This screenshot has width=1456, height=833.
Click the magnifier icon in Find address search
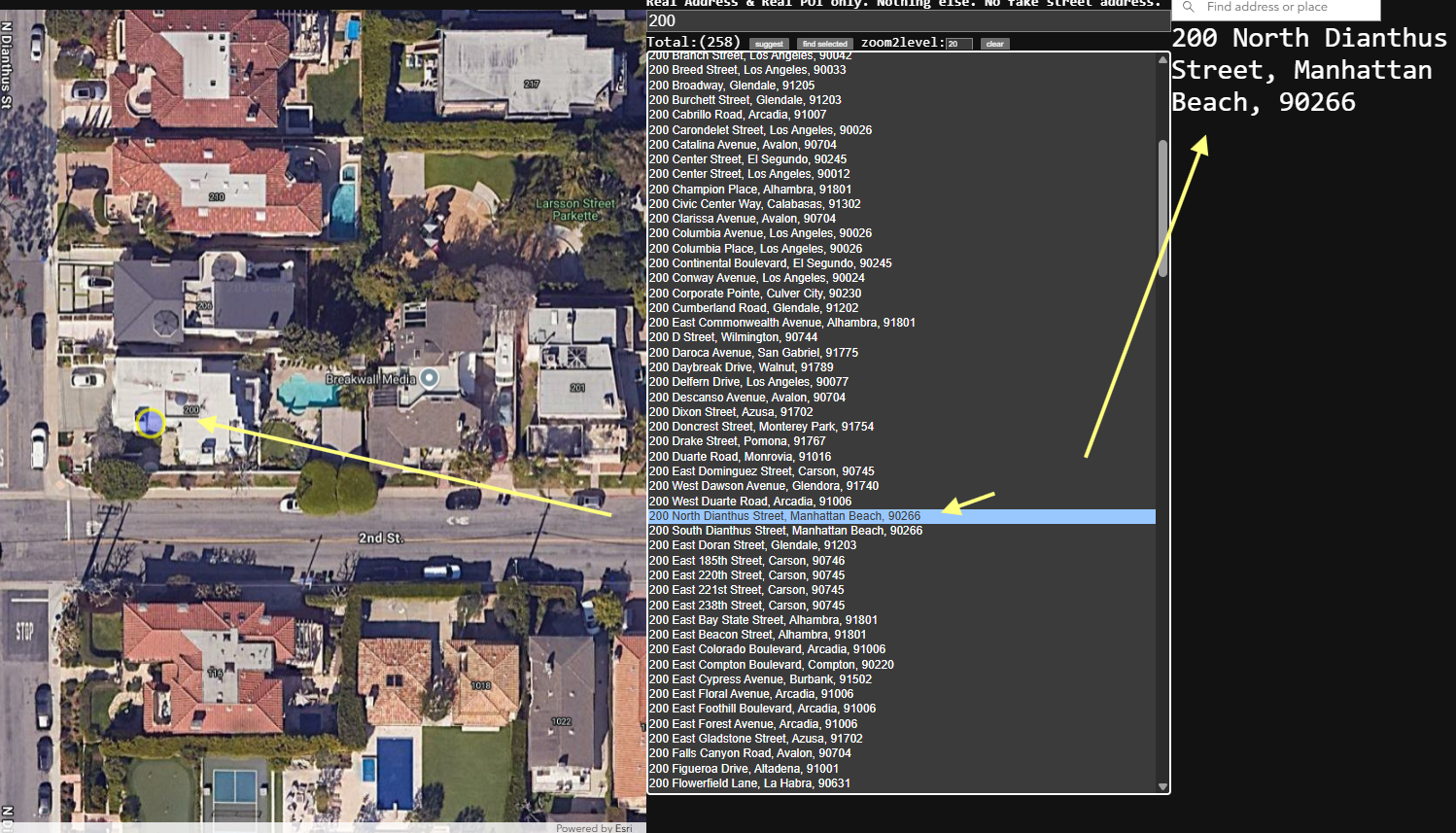[1188, 7]
